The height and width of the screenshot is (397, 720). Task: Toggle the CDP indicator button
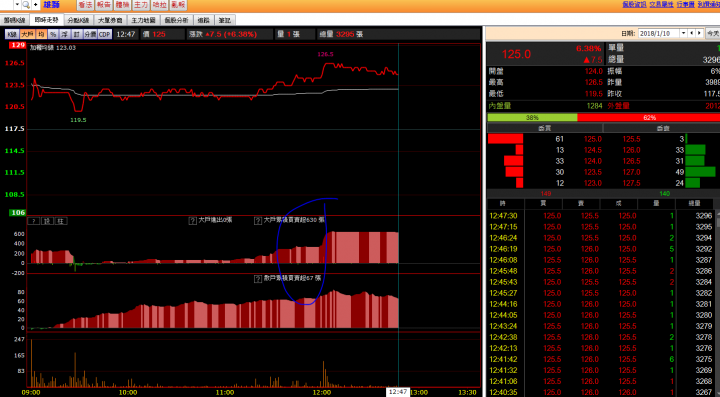pyautogui.click(x=105, y=34)
